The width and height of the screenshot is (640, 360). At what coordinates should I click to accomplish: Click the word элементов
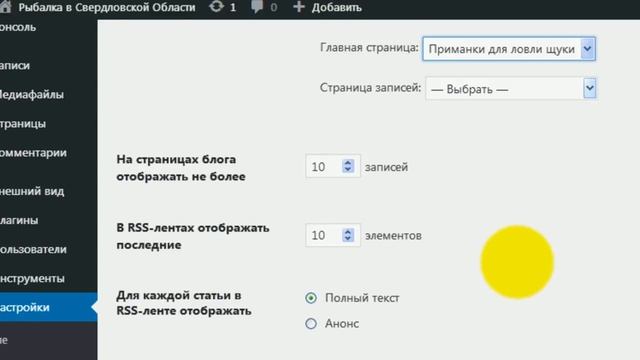[x=393, y=236]
